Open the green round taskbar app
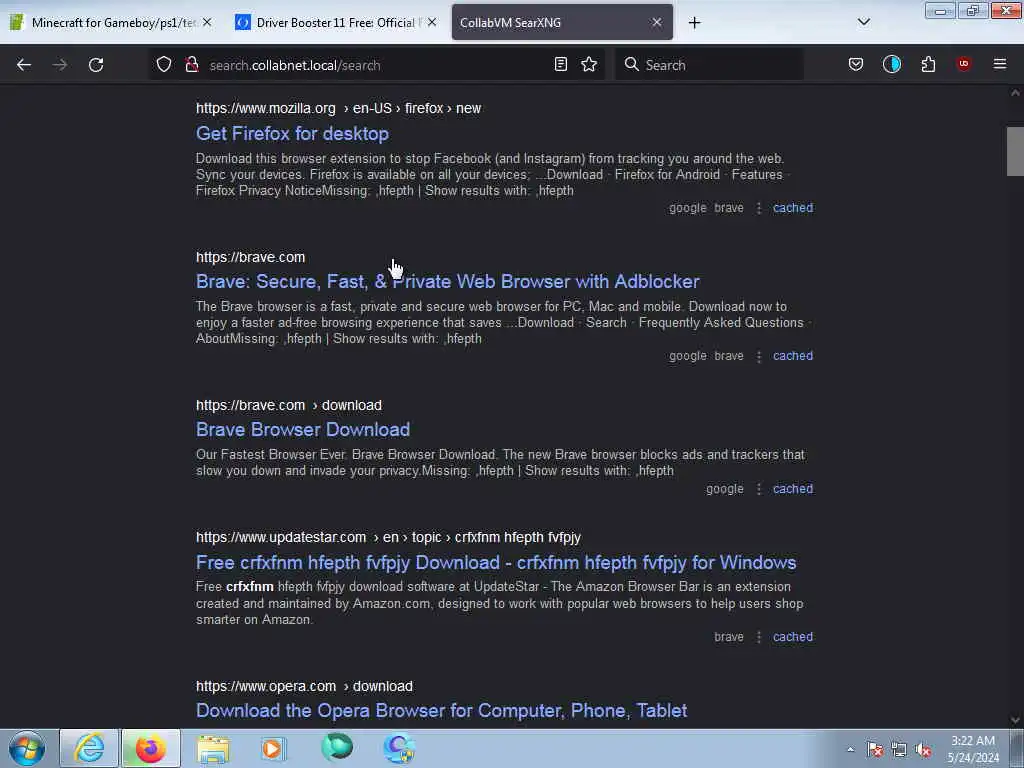 coord(337,748)
